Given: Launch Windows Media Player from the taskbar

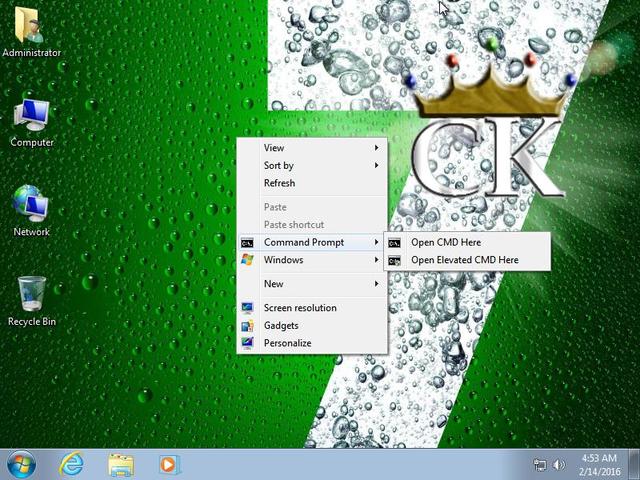Looking at the screenshot, I should (168, 464).
